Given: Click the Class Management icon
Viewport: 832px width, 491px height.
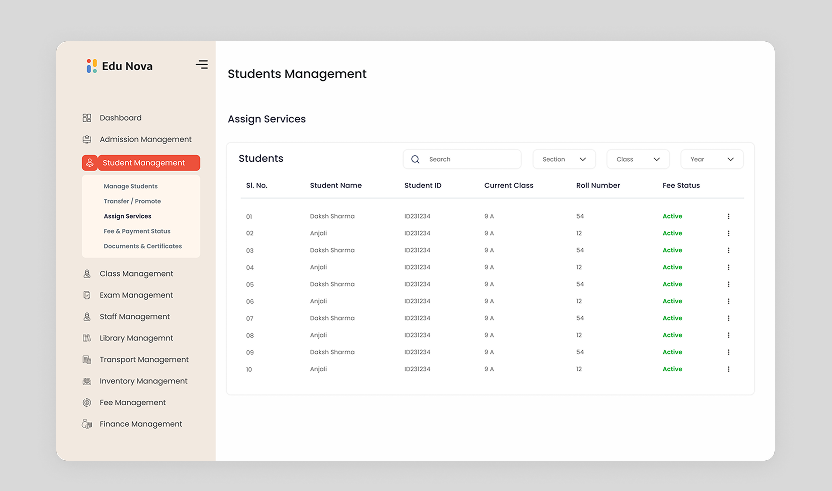Looking at the screenshot, I should [x=87, y=274].
